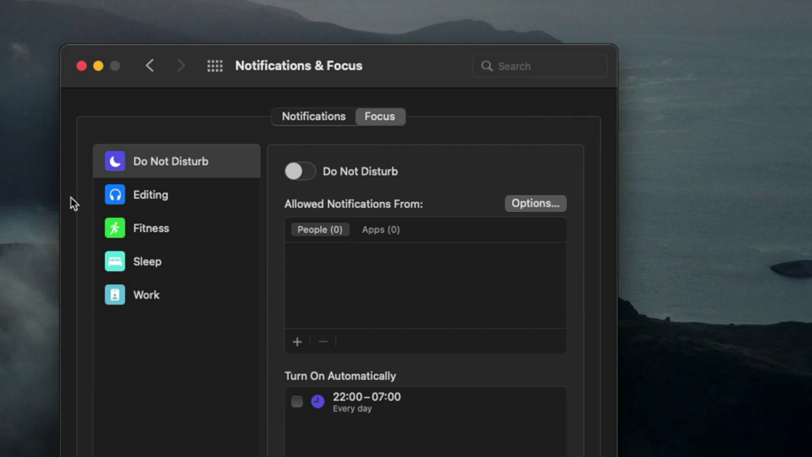Switch to the Notifications tab

pos(314,117)
